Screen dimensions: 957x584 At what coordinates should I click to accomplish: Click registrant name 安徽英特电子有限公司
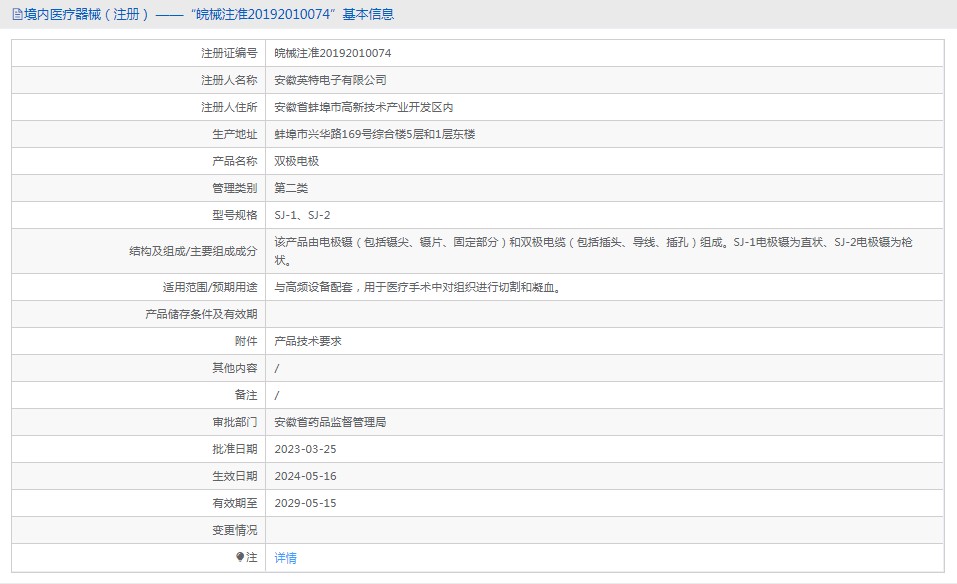coord(330,80)
